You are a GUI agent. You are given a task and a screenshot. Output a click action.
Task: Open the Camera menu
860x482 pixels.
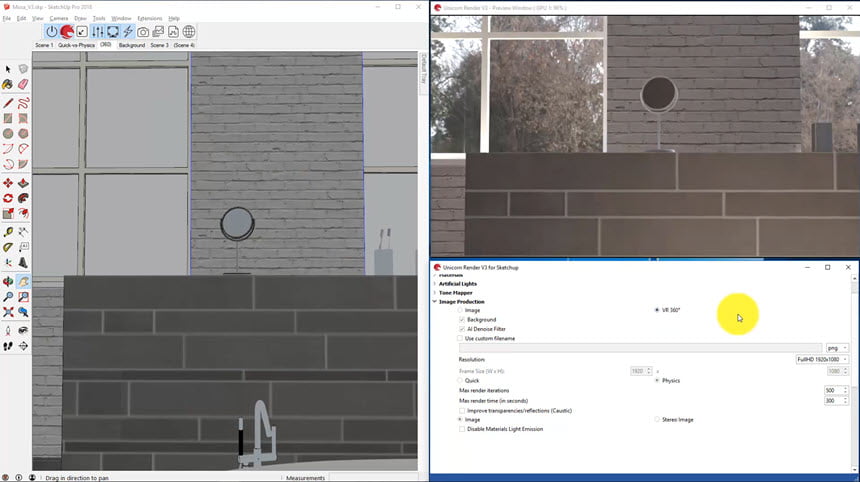(x=59, y=19)
